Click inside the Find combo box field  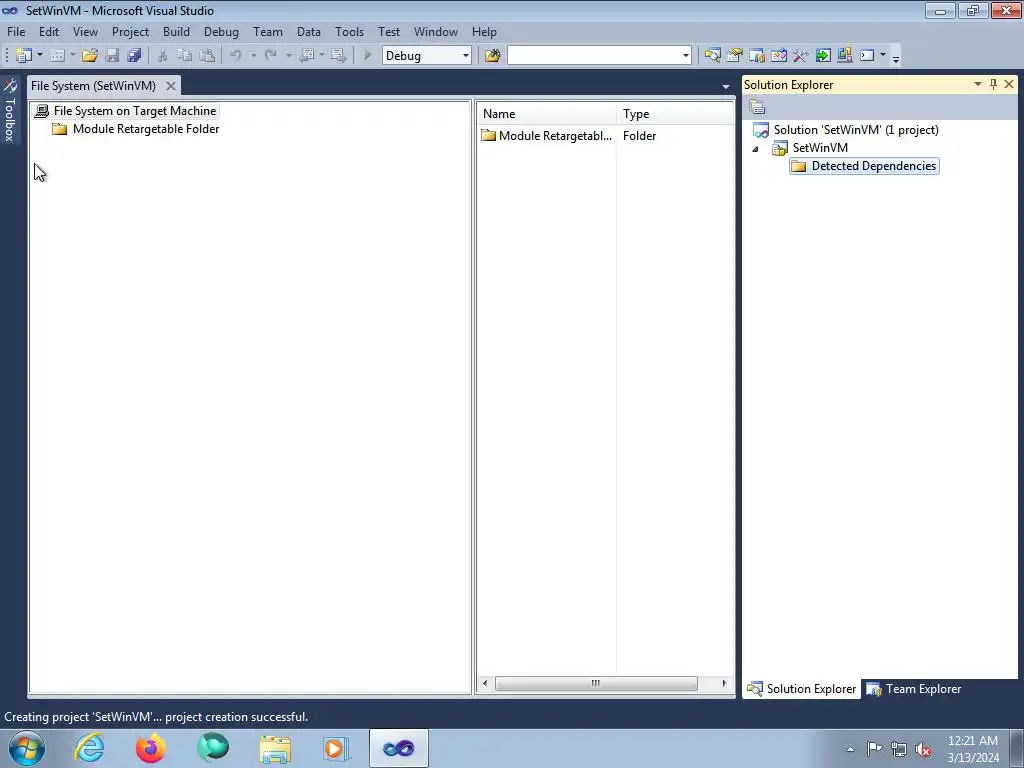[594, 56]
